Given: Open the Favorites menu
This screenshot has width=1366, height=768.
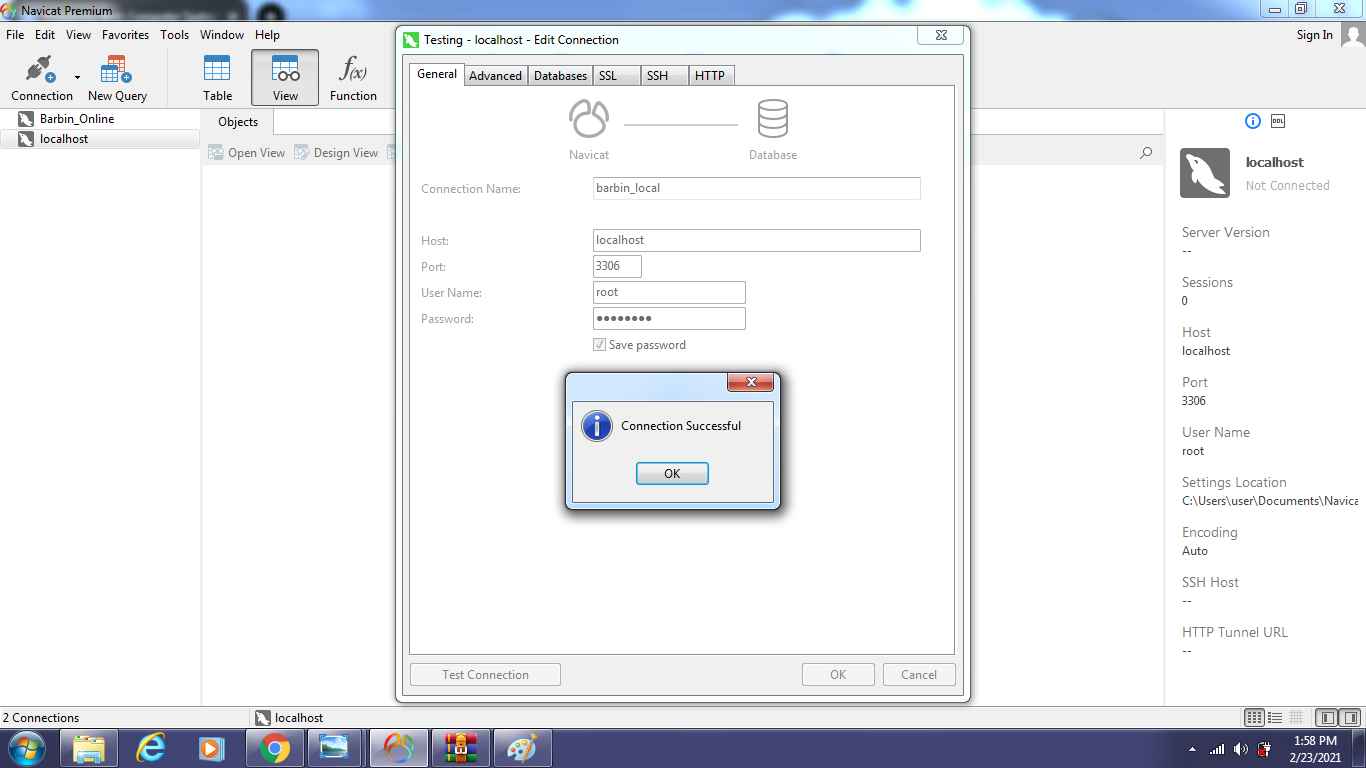Looking at the screenshot, I should click(x=125, y=35).
